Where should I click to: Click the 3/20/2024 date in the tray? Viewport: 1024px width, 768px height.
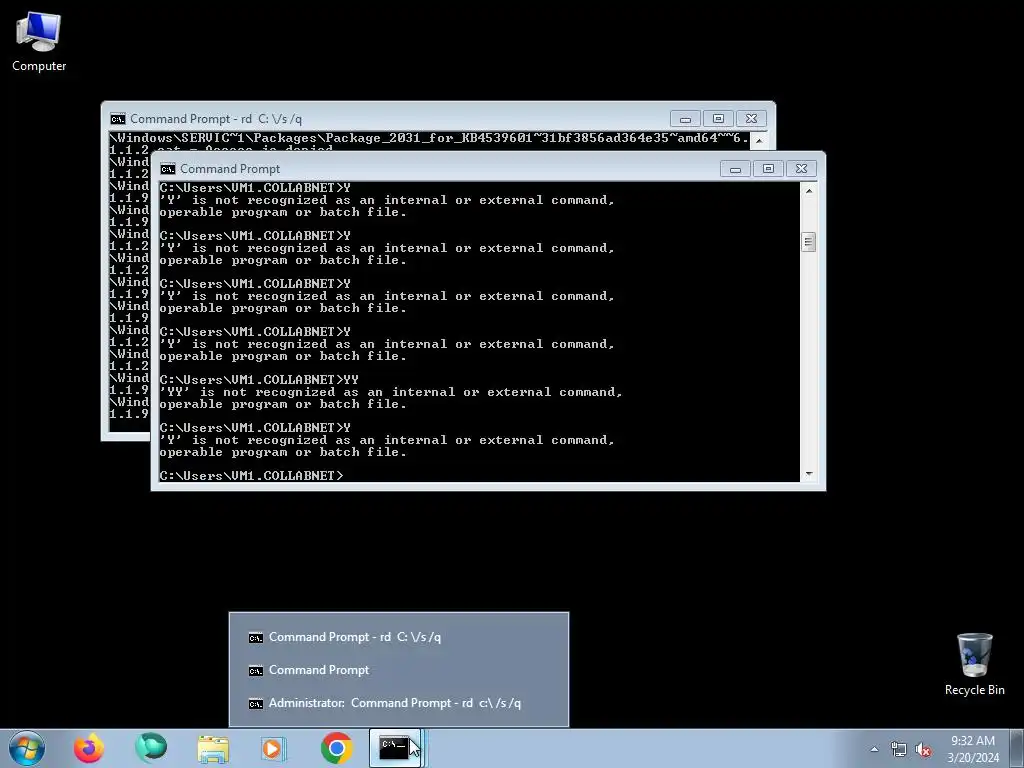973,758
